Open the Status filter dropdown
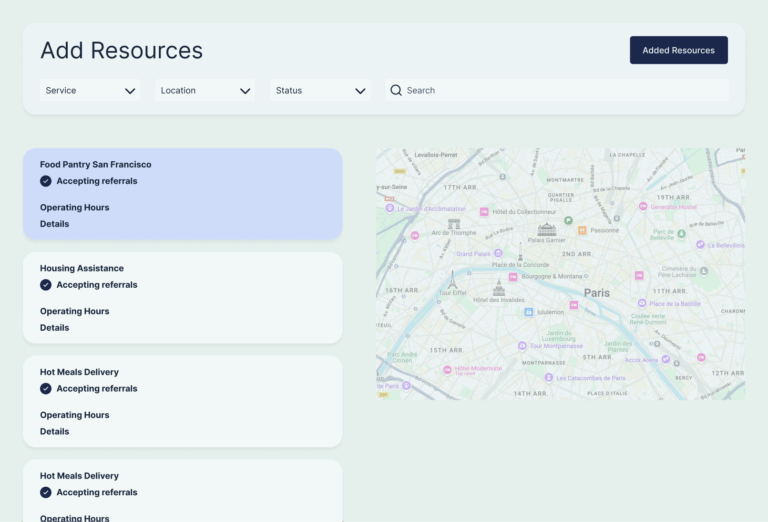 [320, 90]
